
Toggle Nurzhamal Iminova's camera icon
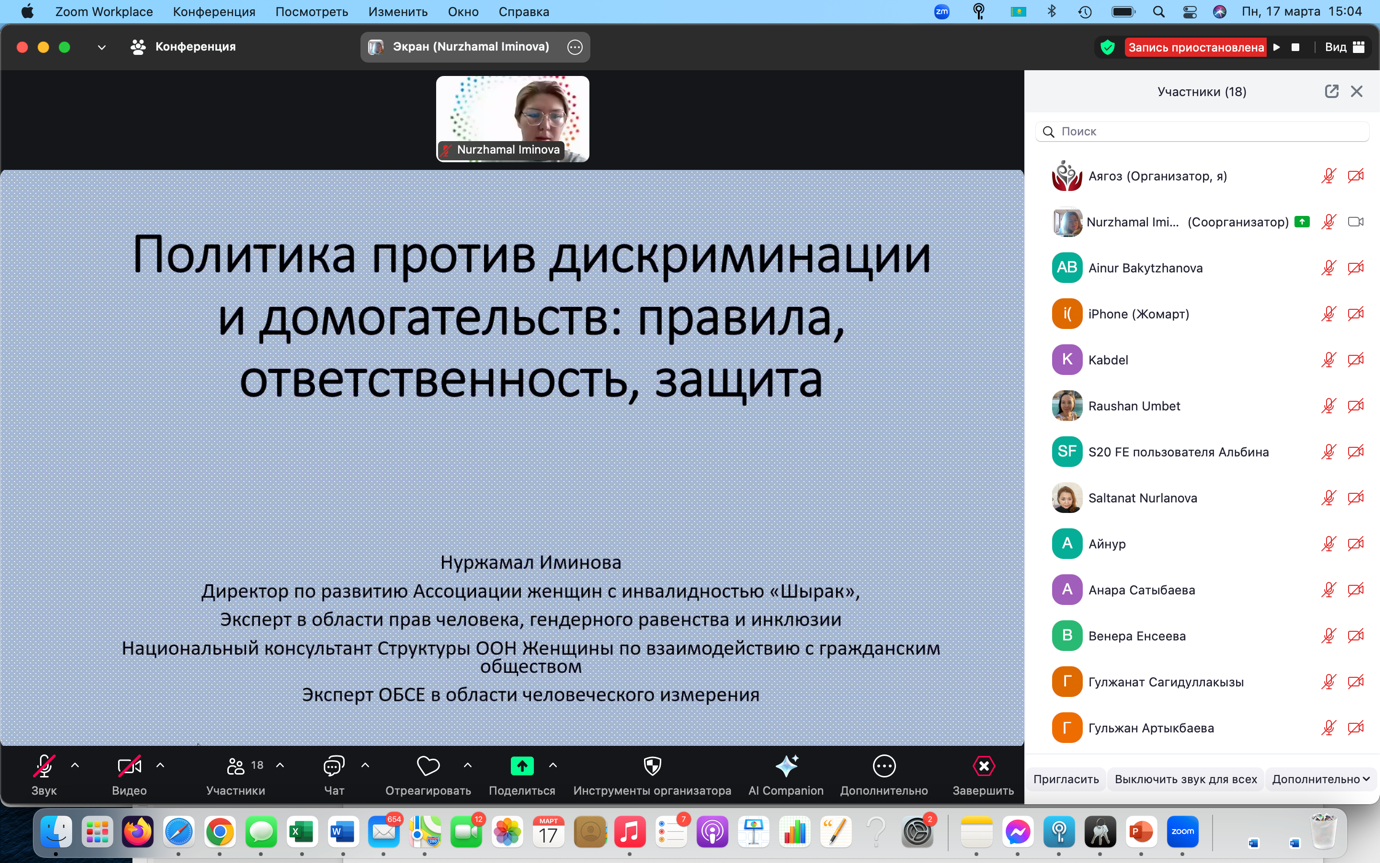tap(1357, 222)
